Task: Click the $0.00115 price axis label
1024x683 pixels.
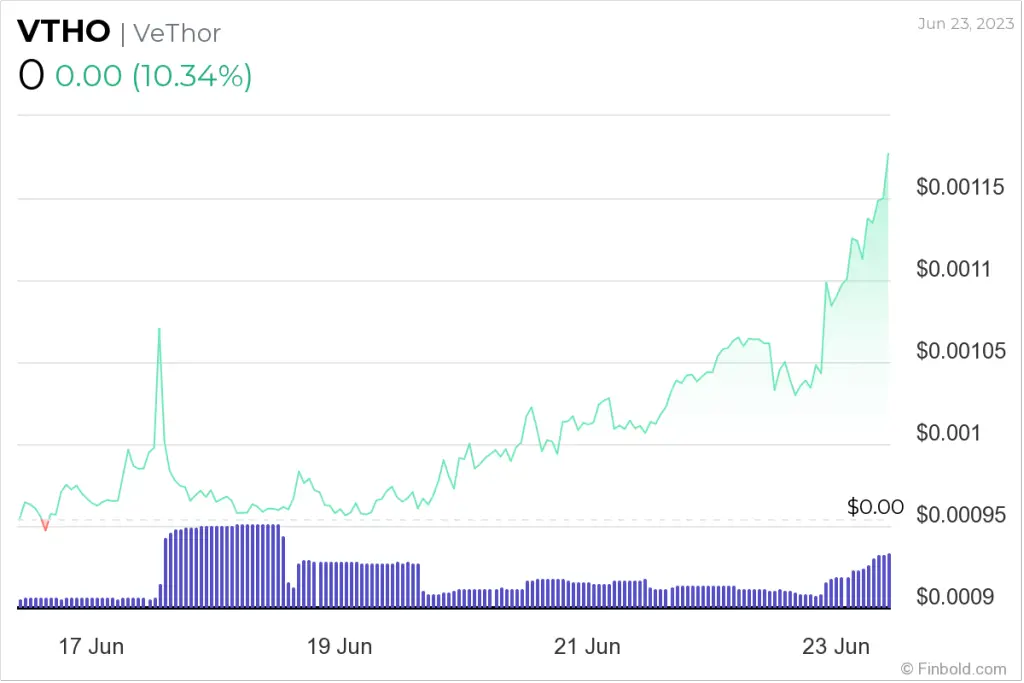Action: (958, 187)
